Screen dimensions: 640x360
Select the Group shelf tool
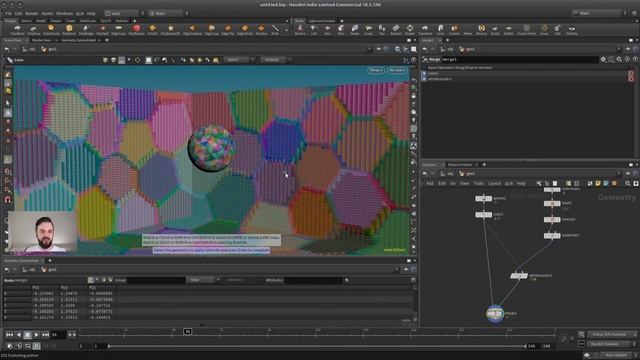coord(544,29)
